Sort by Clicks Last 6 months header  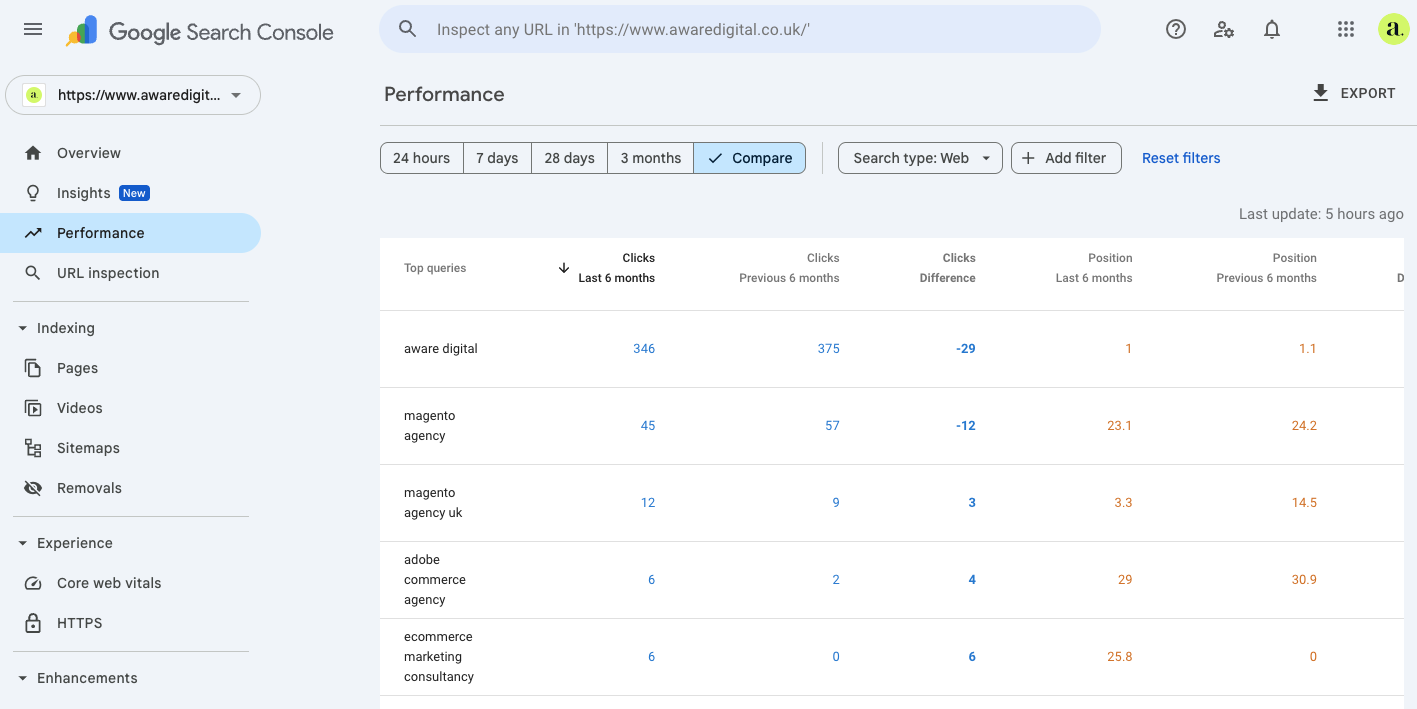click(x=616, y=268)
